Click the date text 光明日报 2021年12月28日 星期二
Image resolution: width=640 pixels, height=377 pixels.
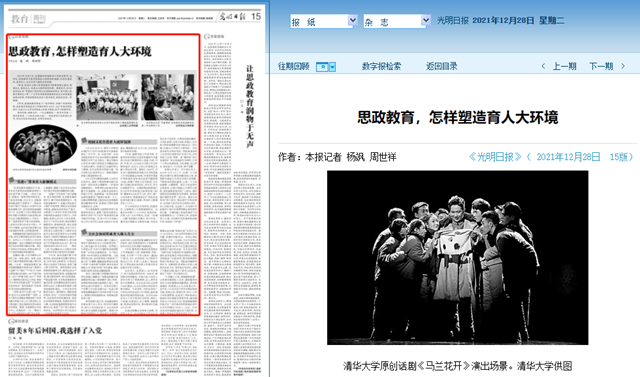[x=500, y=20]
